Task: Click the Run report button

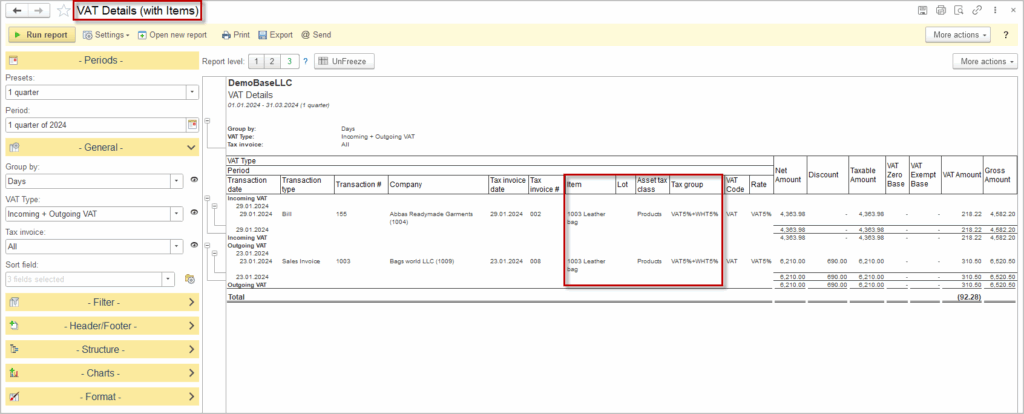Action: [41, 34]
